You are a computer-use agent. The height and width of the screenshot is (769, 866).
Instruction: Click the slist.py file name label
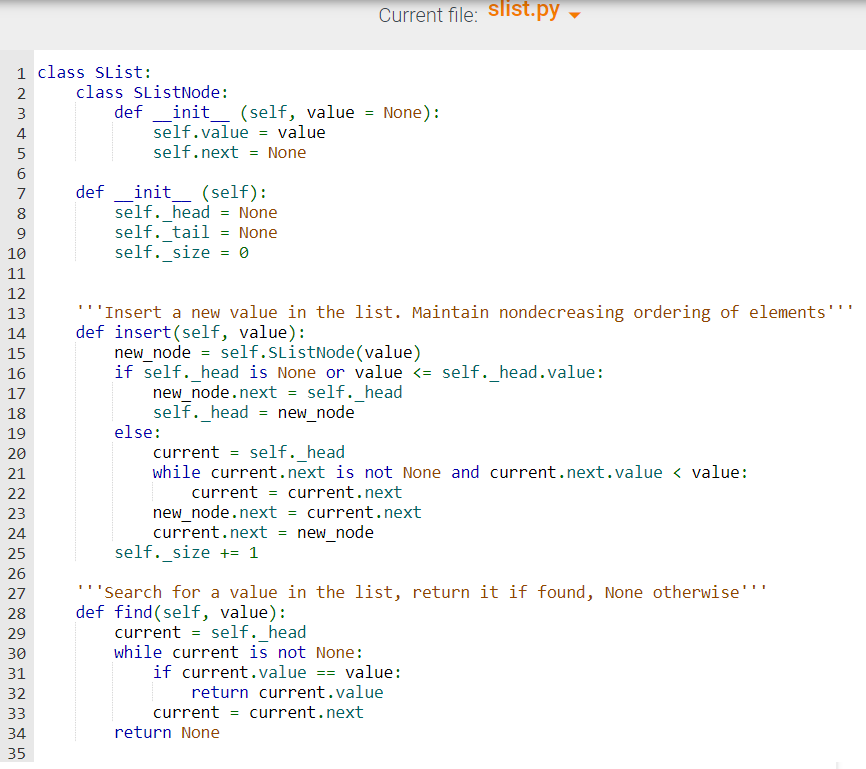tap(524, 11)
